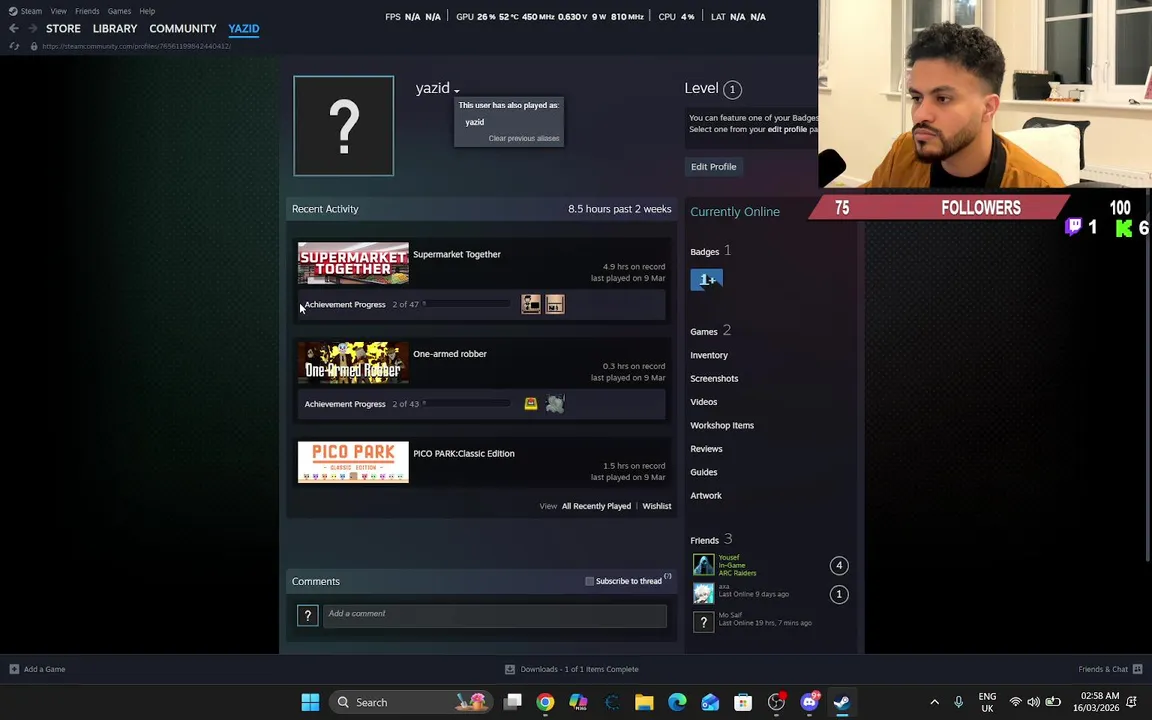Open the Videos link
1152x720 pixels.
point(704,402)
